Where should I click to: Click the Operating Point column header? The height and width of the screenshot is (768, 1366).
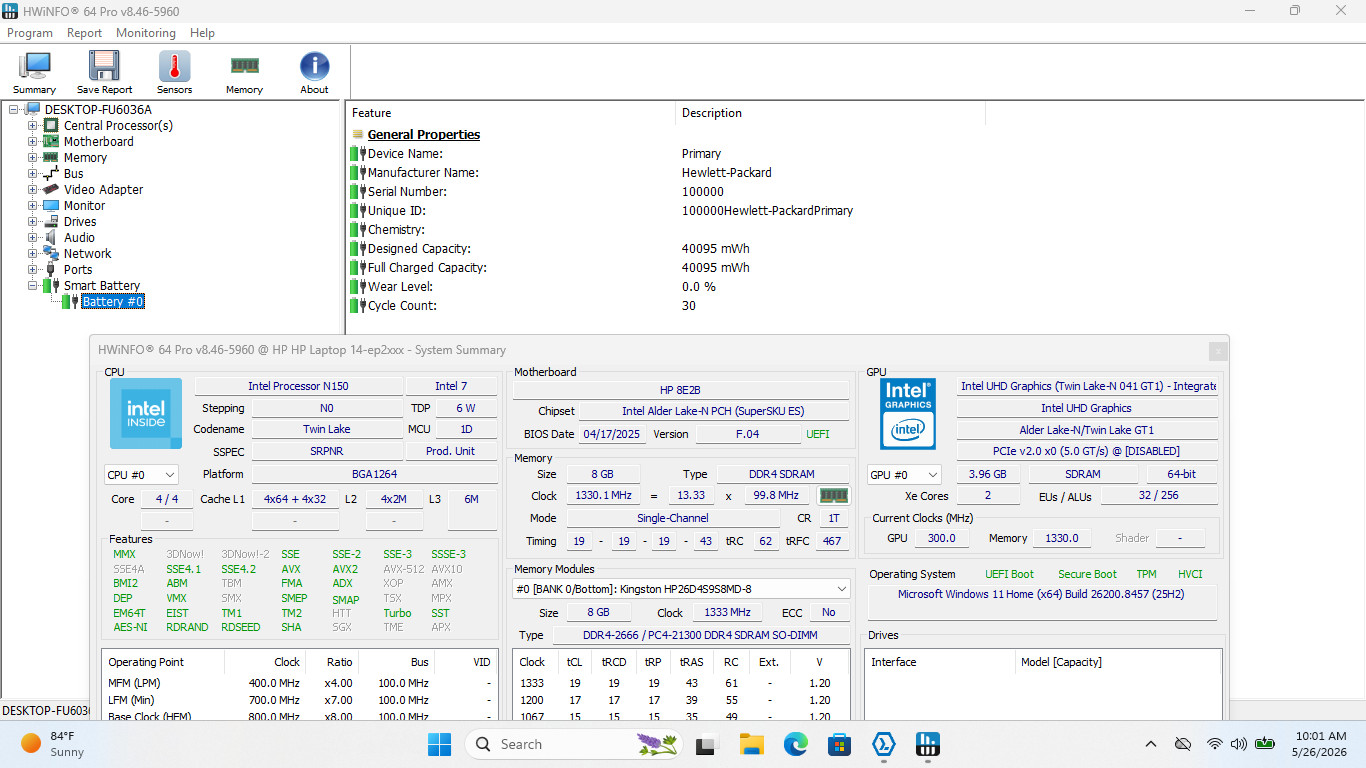(x=163, y=662)
